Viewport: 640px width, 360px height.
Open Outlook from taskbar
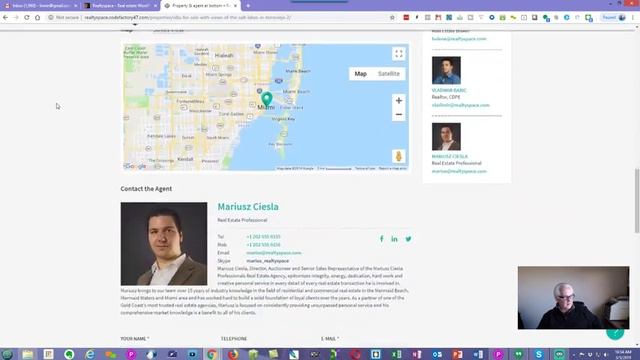click(x=437, y=354)
